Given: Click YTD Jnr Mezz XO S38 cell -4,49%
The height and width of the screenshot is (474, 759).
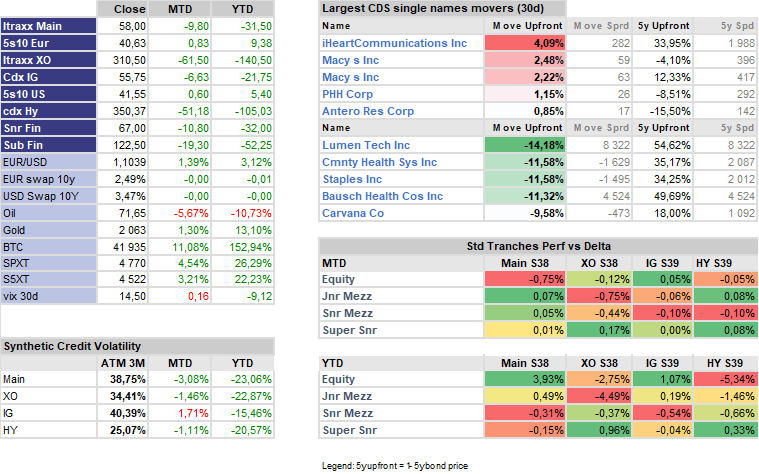Looking at the screenshot, I should pyautogui.click(x=599, y=396).
